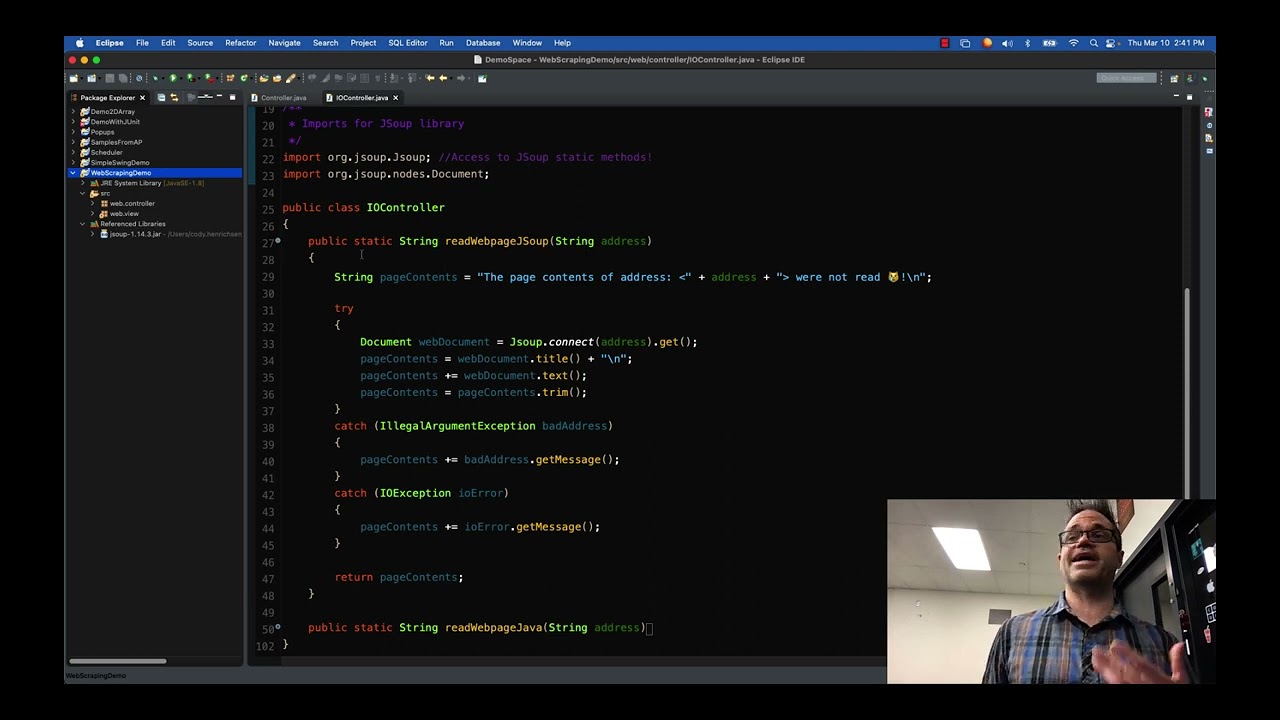1280x720 pixels.
Task: Minimize the Package Explorer view
Action: (x=219, y=97)
